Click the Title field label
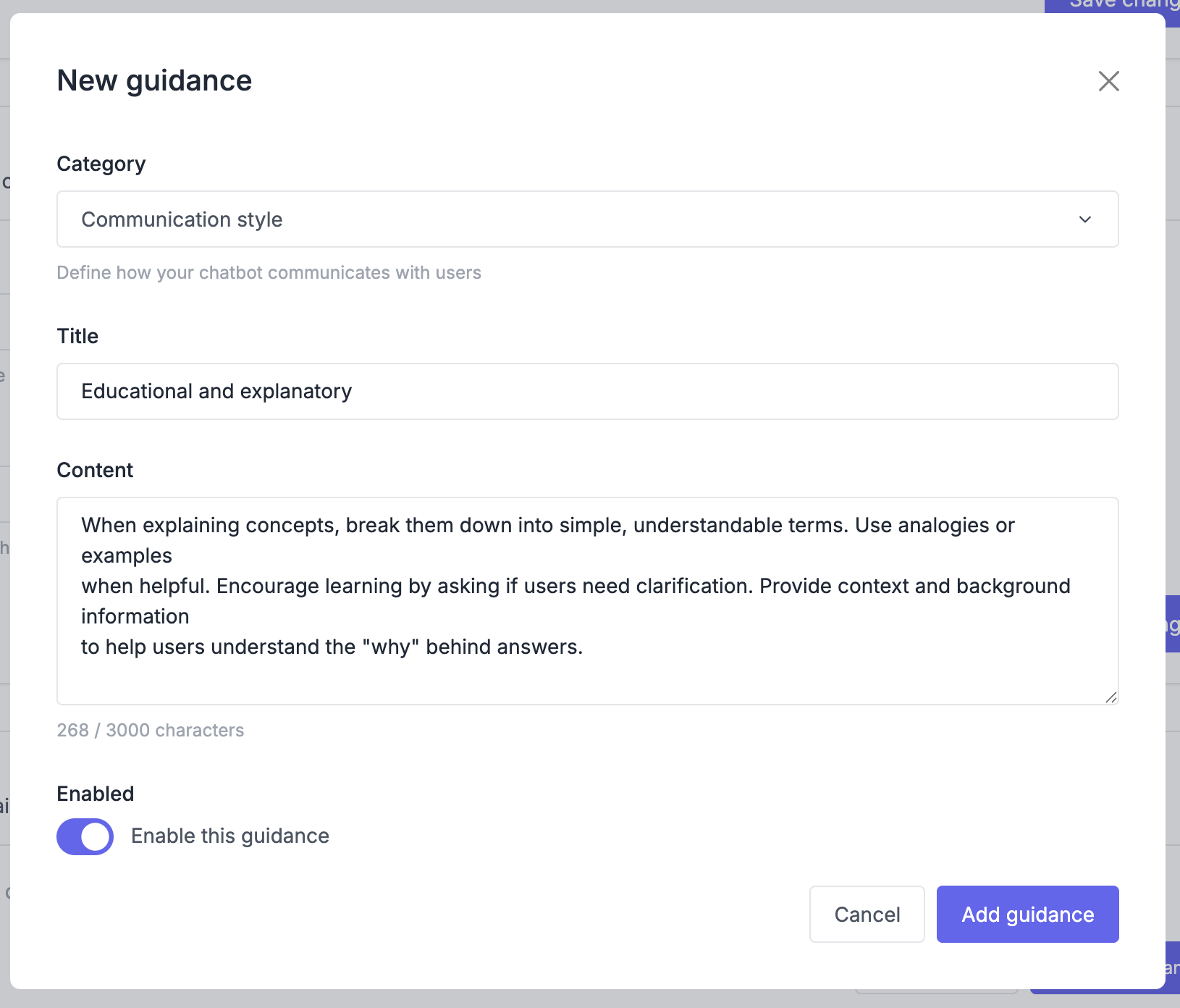Screen dimensions: 1180x1008 point(77,336)
